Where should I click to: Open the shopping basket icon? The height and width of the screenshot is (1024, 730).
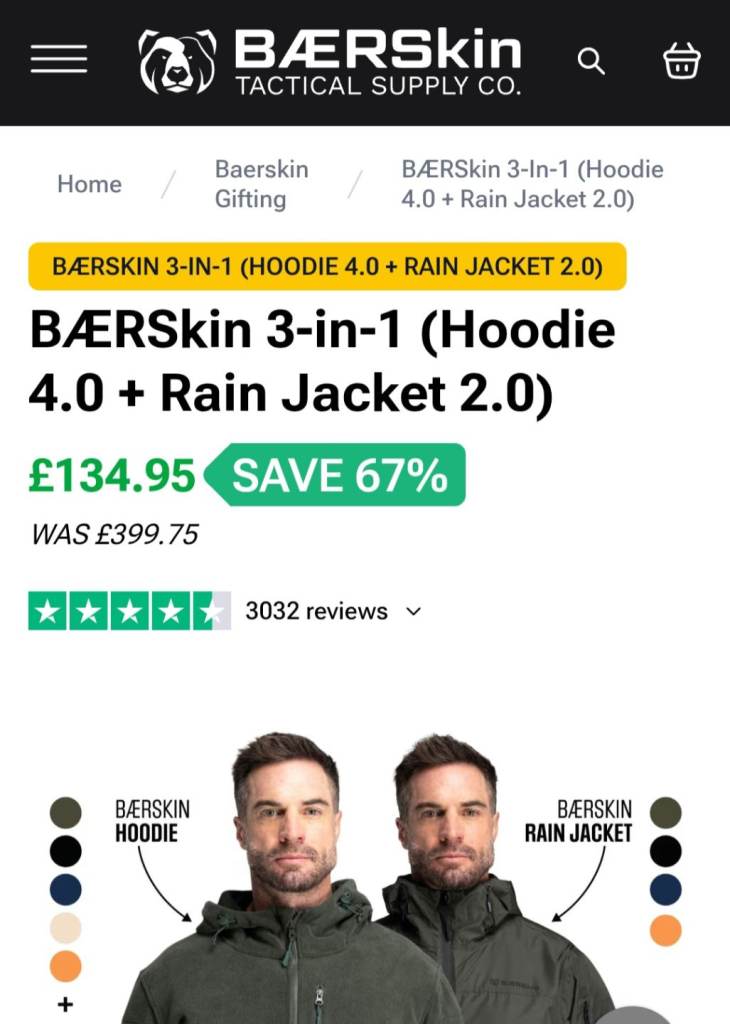tap(682, 61)
